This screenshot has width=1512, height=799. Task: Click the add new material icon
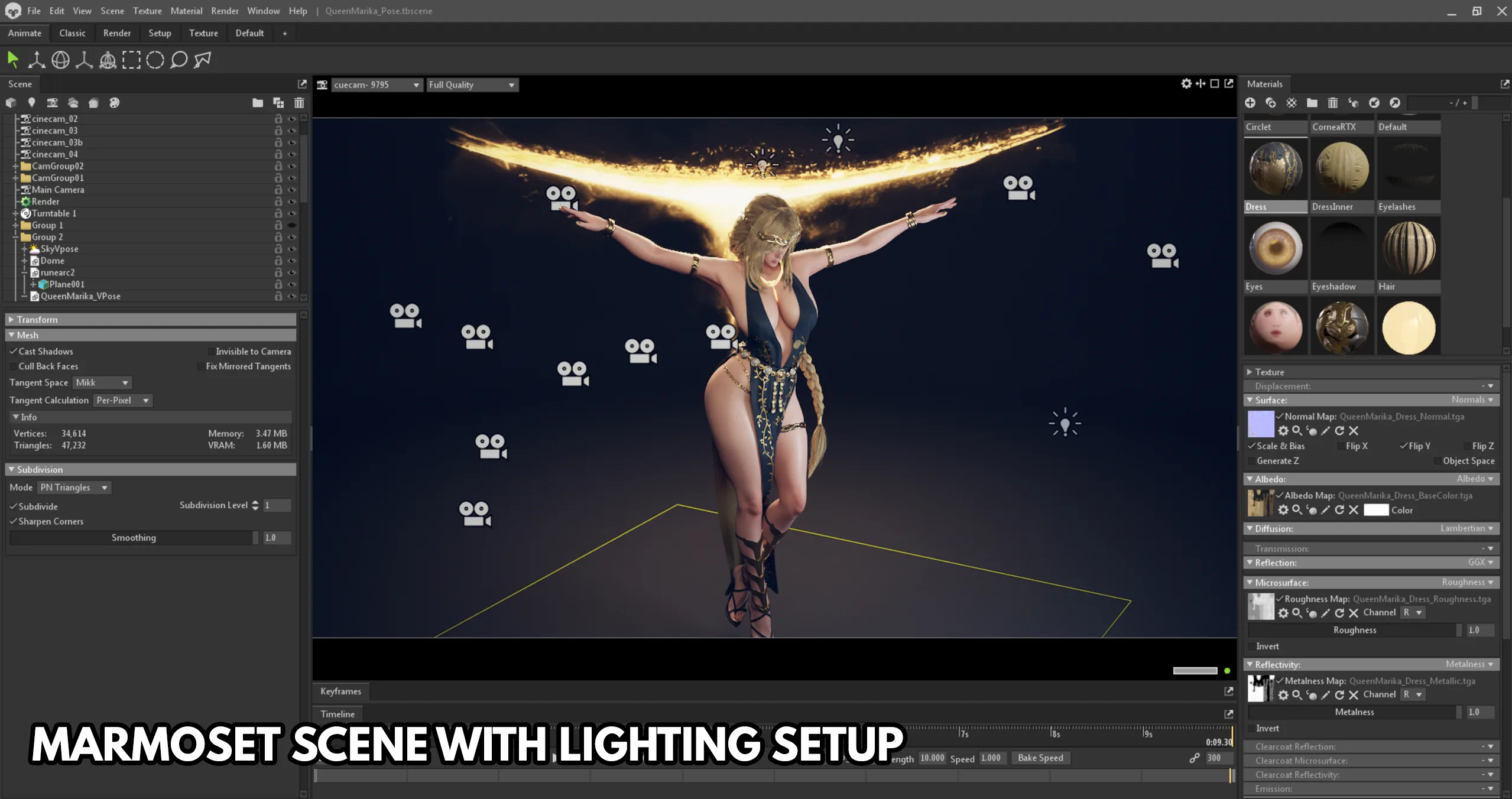coord(1250,103)
